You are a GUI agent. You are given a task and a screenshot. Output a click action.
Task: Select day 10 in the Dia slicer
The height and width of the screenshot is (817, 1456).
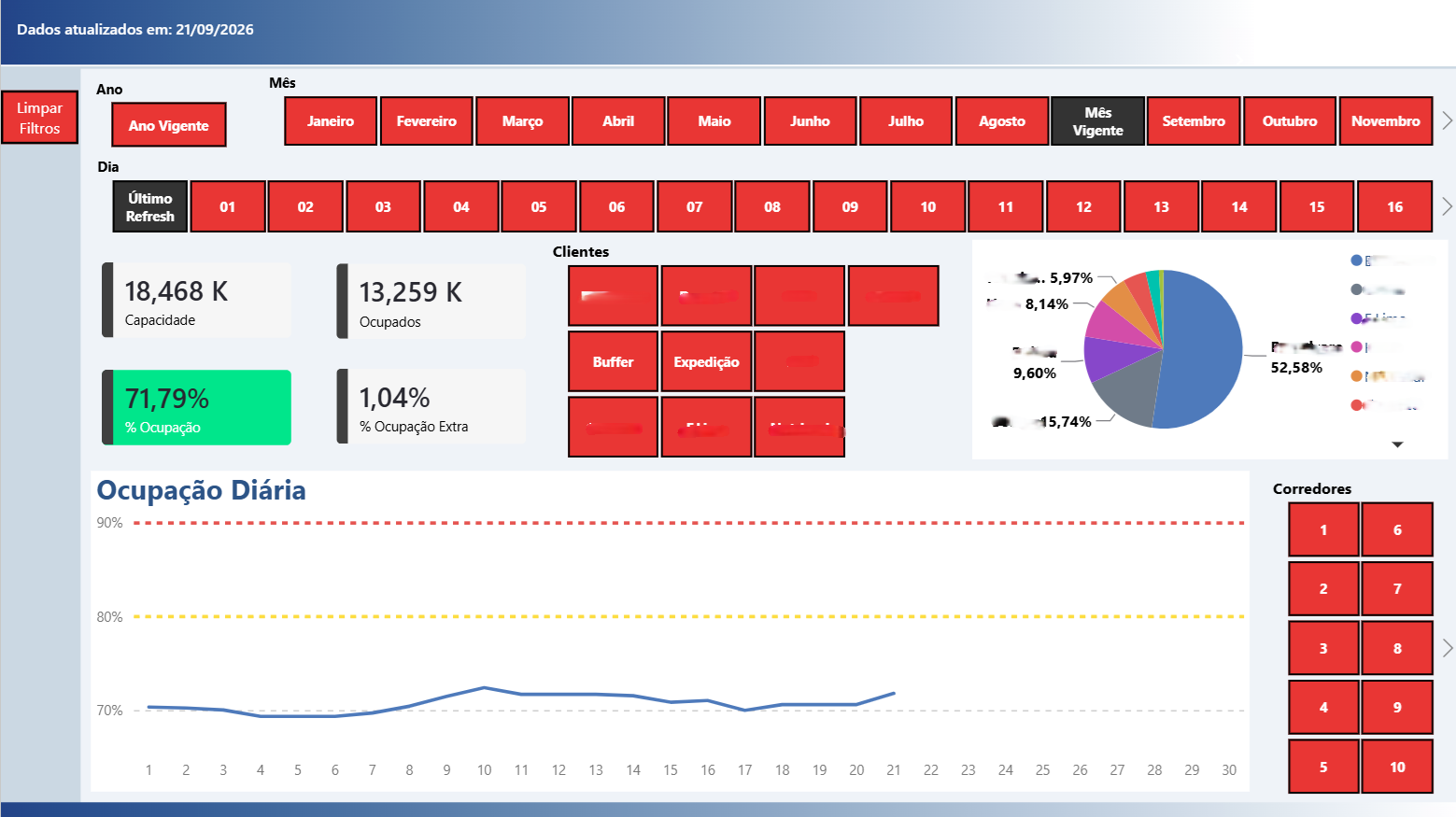pyautogui.click(x=928, y=206)
